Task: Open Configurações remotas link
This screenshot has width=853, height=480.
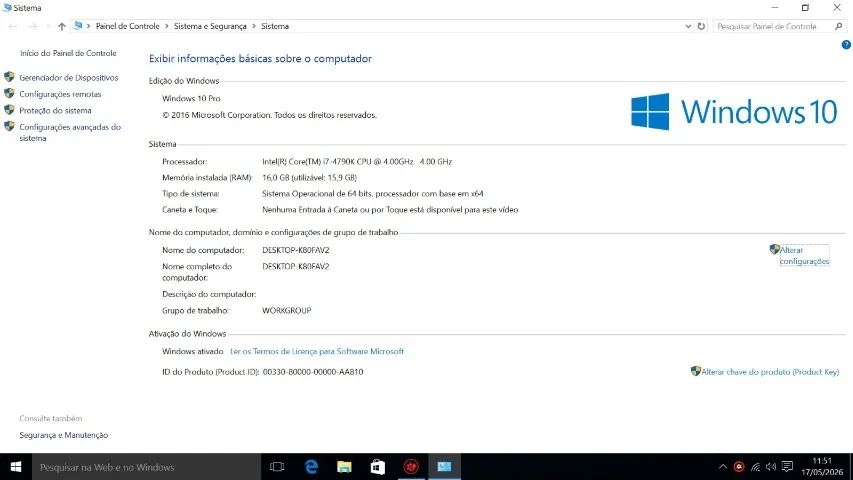Action: (60, 94)
